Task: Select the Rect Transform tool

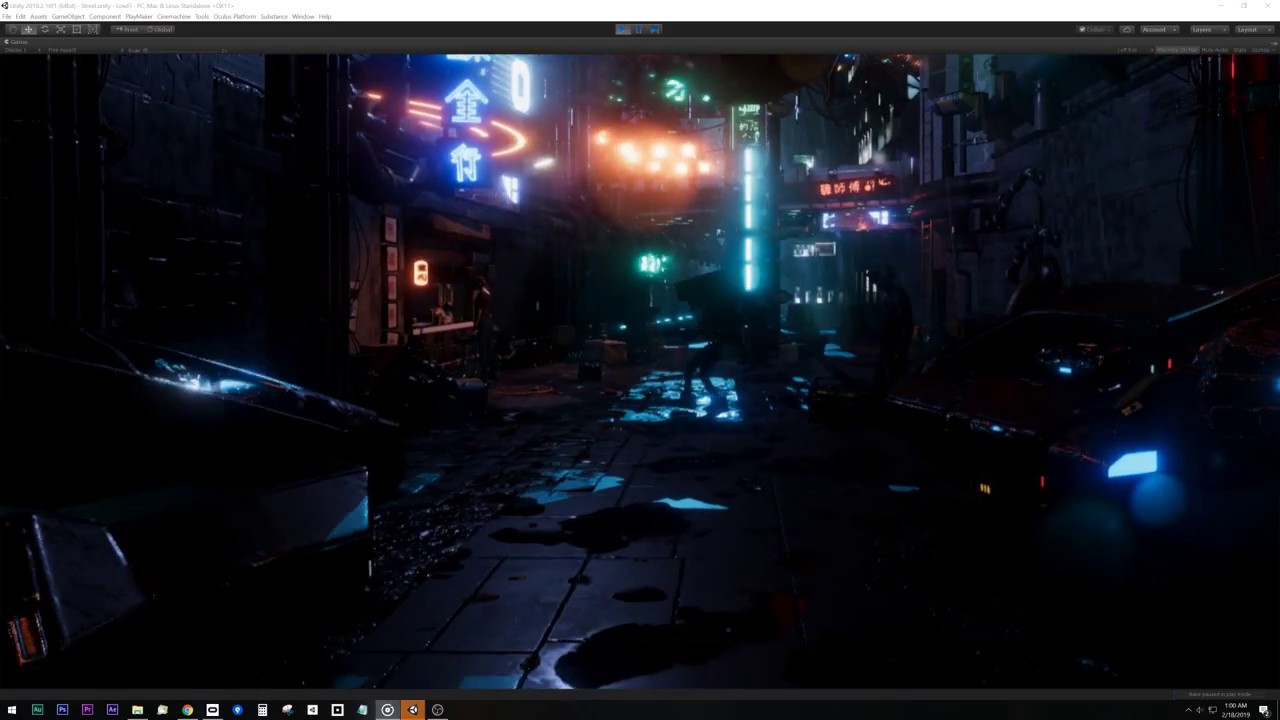Action: (x=76, y=29)
